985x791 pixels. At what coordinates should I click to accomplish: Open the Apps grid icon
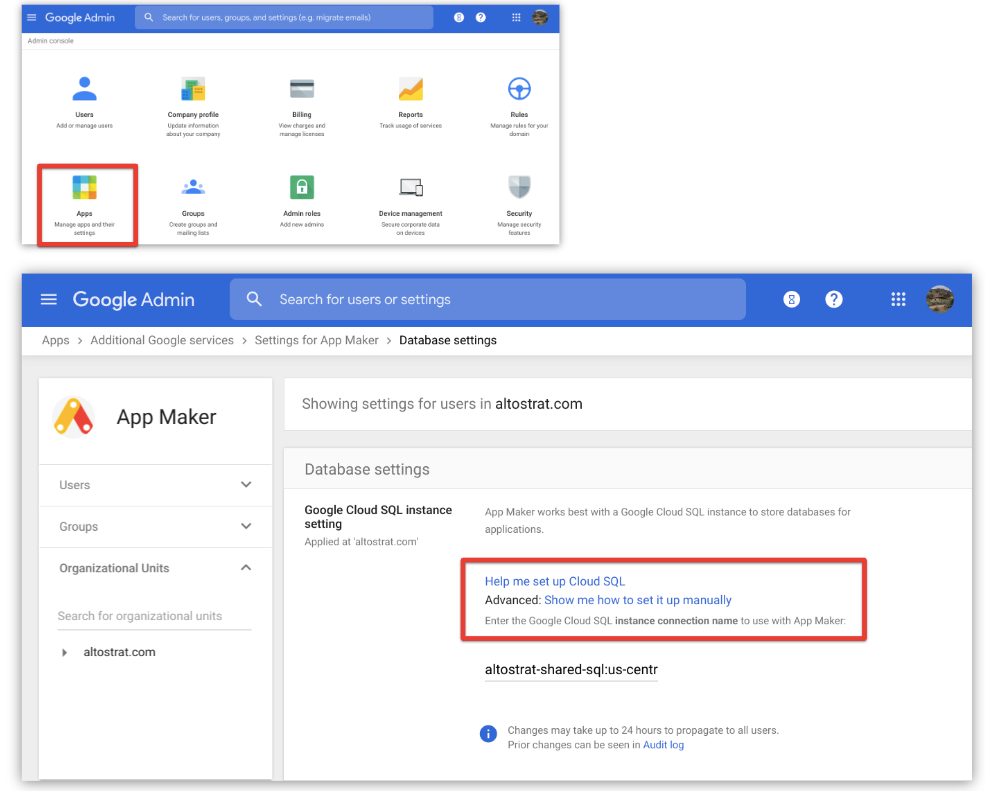84,187
